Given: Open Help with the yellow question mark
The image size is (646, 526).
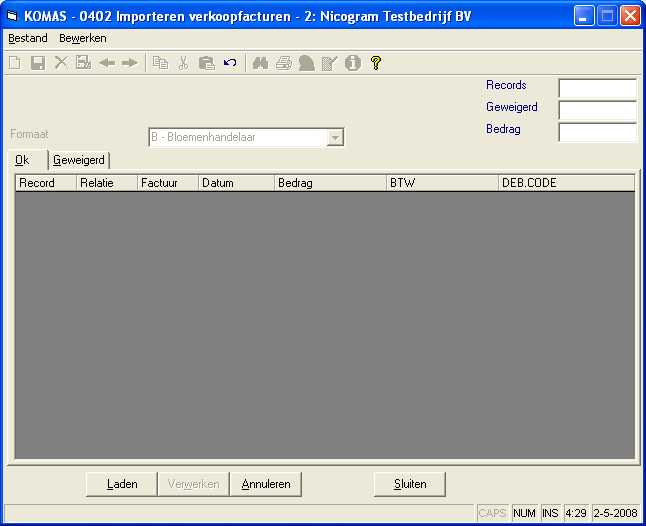Looking at the screenshot, I should pos(376,63).
